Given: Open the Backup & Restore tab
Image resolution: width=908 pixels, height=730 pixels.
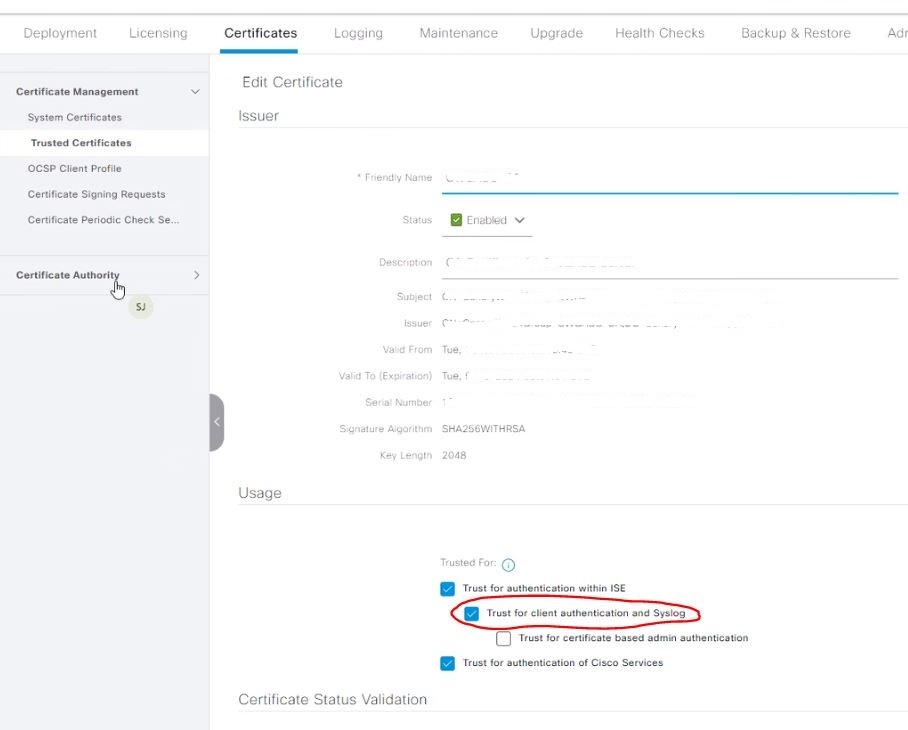Looking at the screenshot, I should [x=795, y=33].
